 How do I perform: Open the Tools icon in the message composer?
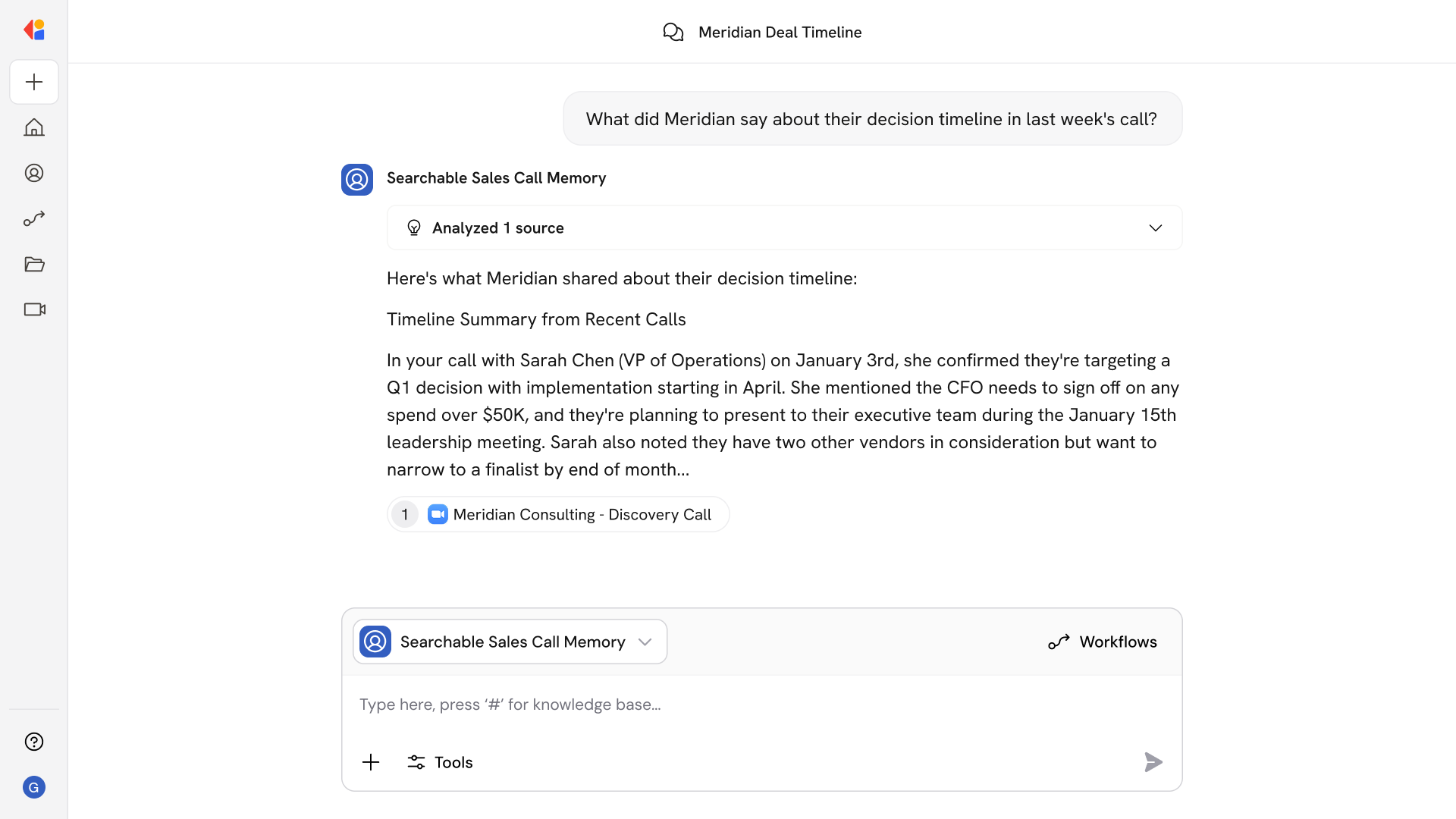click(x=439, y=762)
